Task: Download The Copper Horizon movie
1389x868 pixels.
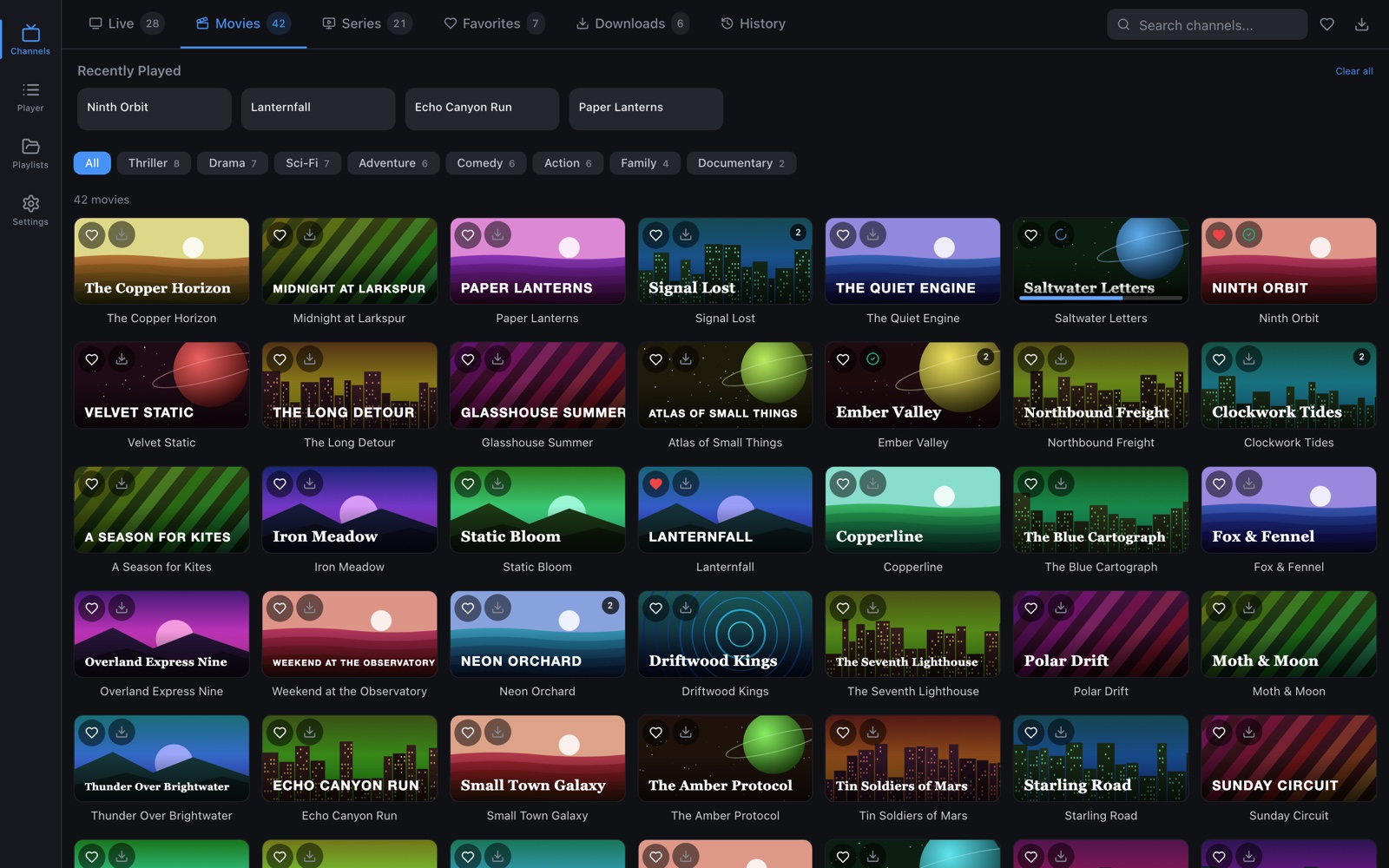Action: [122, 234]
